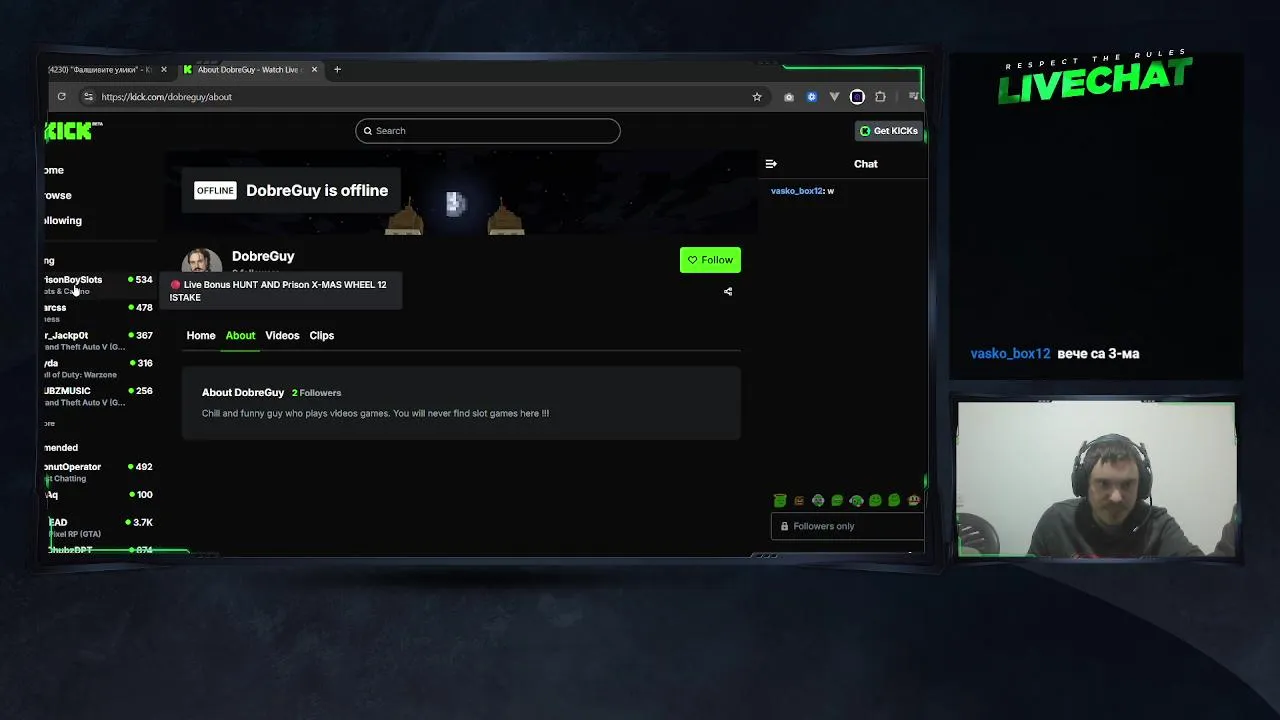
Task: Open Following in the left sidebar
Action: [x=62, y=220]
